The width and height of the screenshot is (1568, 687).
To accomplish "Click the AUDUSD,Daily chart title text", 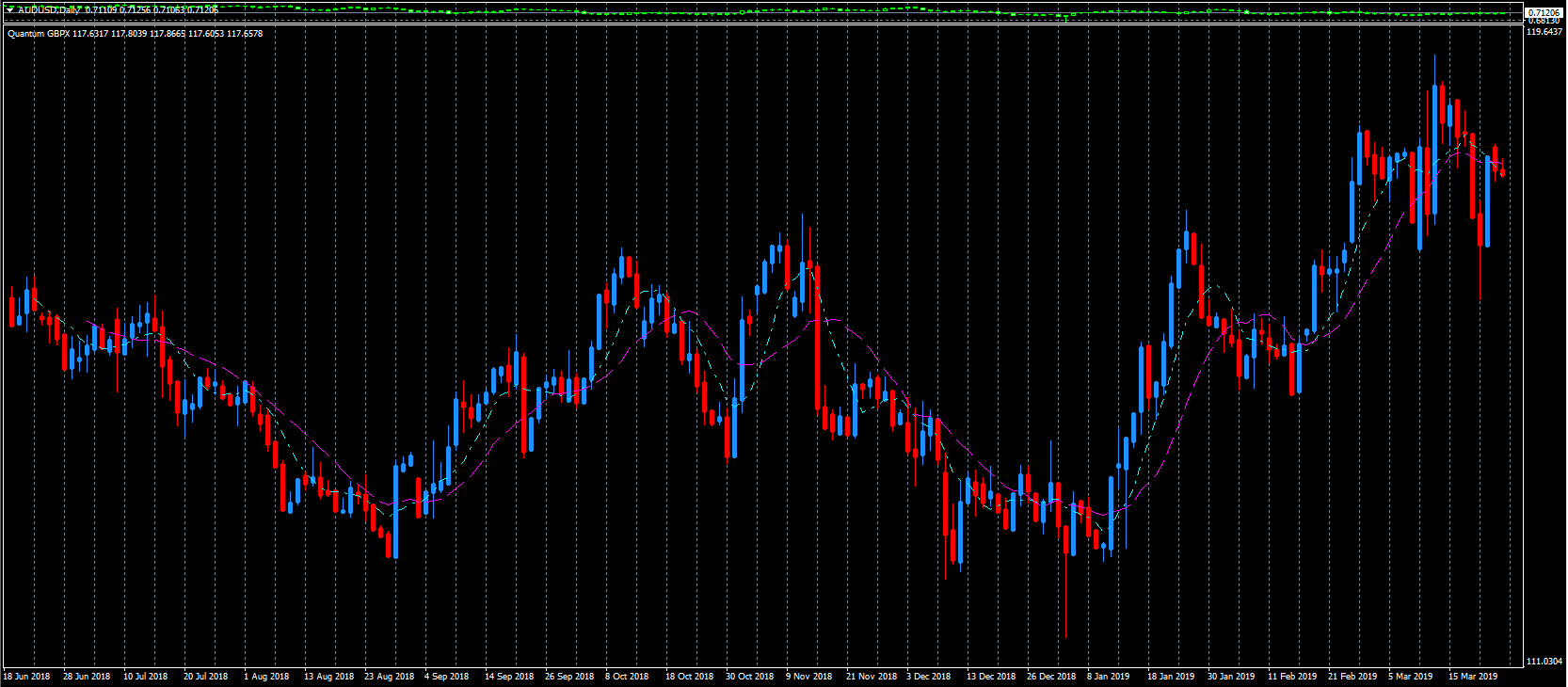I will pyautogui.click(x=49, y=9).
